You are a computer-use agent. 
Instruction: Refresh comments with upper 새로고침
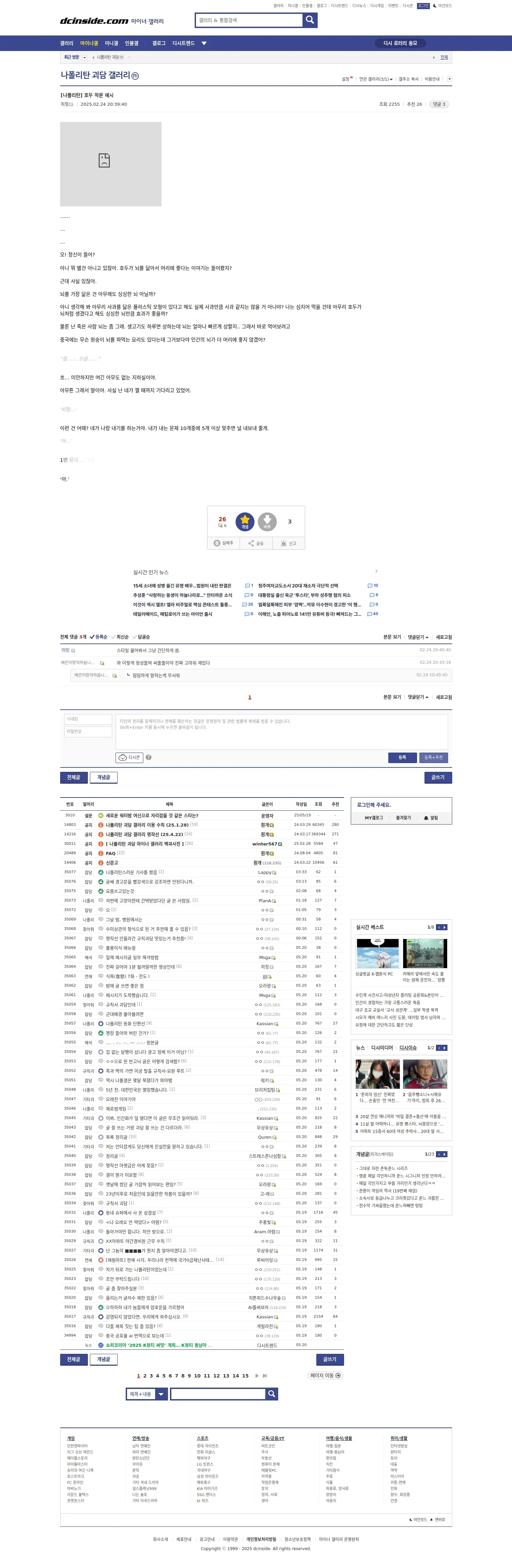point(444,637)
